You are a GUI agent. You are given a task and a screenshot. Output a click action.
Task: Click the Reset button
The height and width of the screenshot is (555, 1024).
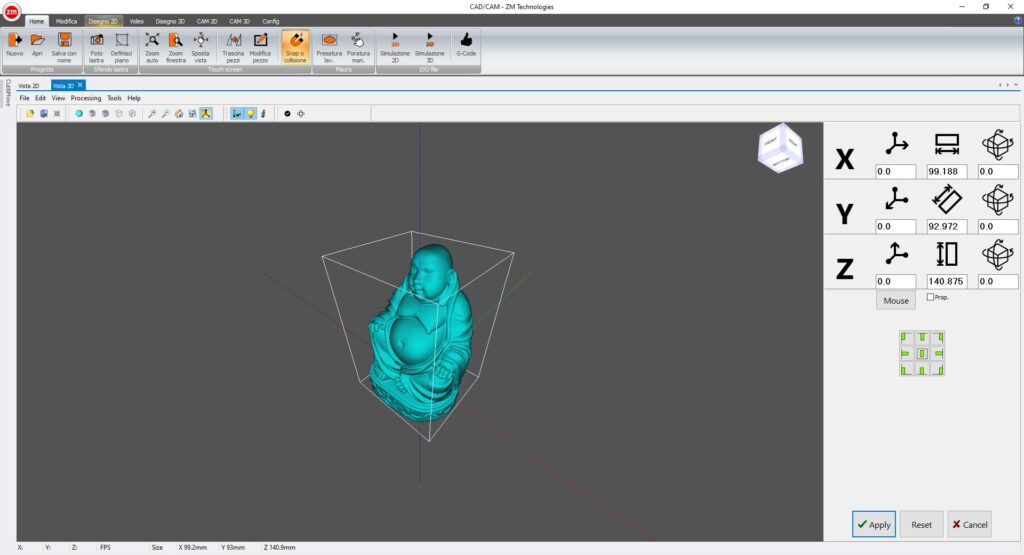[921, 524]
